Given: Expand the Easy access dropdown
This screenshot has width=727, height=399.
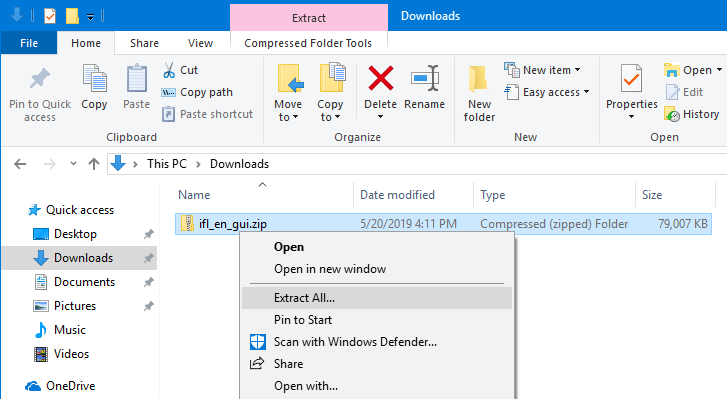Looking at the screenshot, I should (x=547, y=92).
